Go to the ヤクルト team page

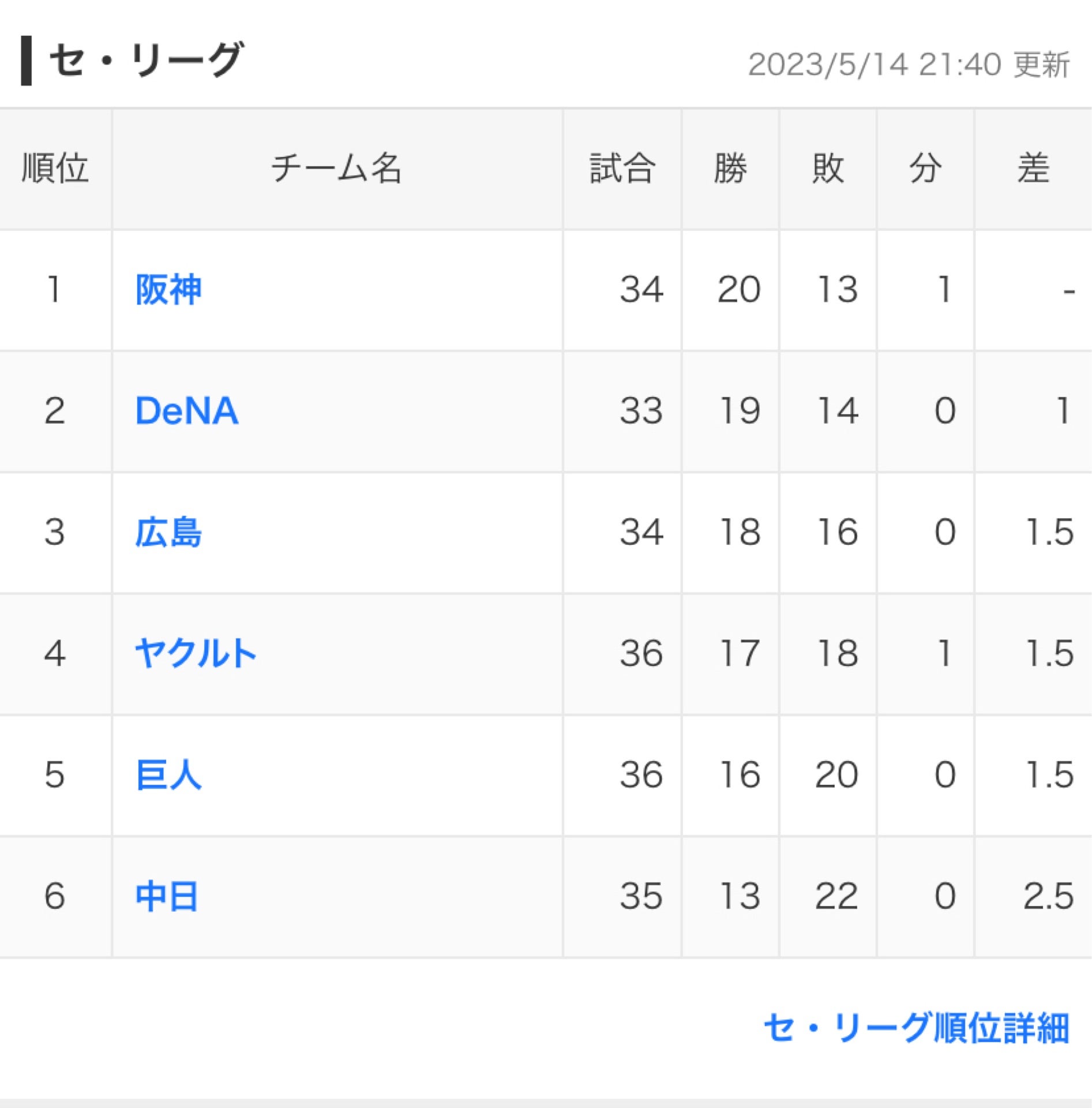(195, 654)
